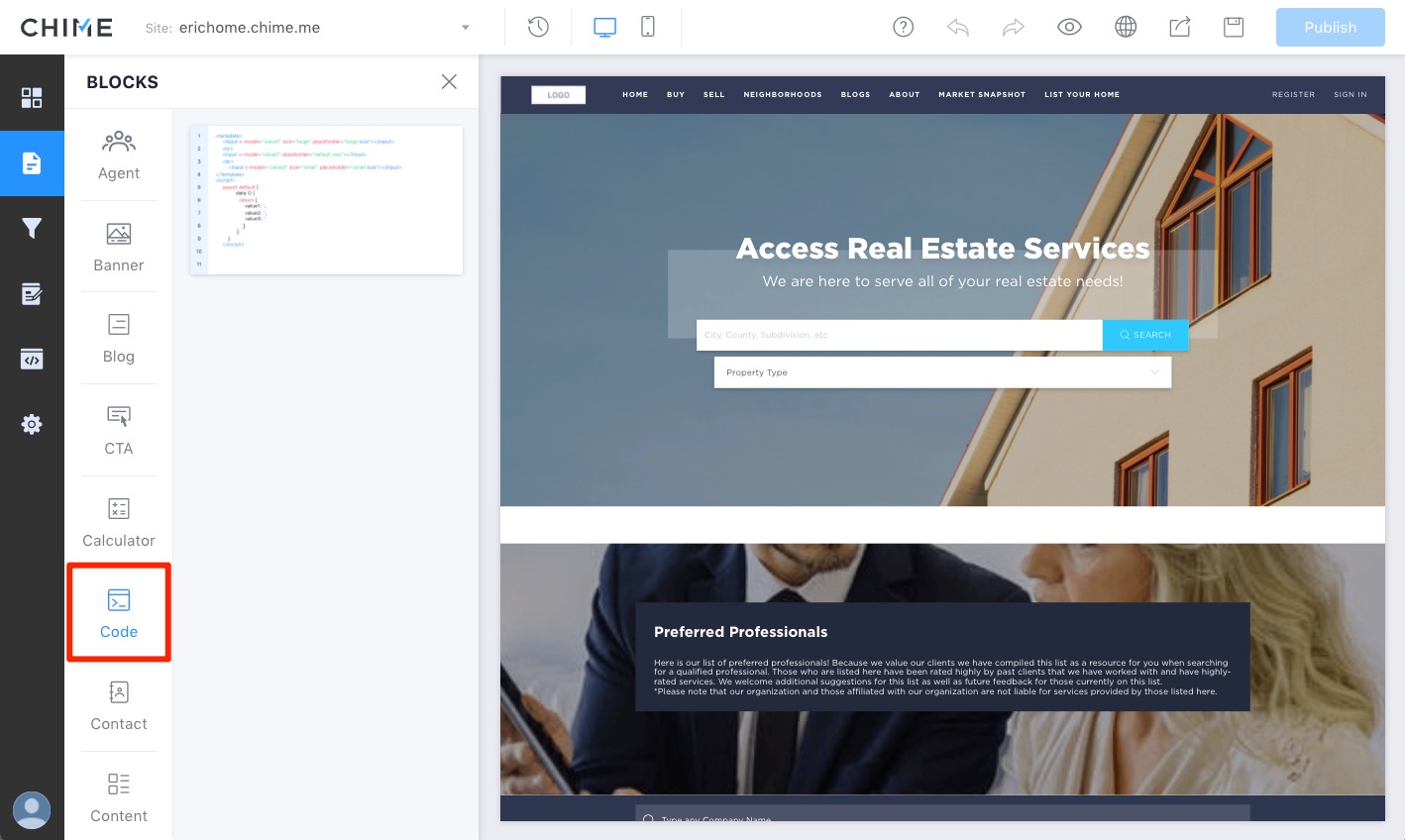Select the Content block category
The height and width of the screenshot is (840, 1405).
pos(119,798)
